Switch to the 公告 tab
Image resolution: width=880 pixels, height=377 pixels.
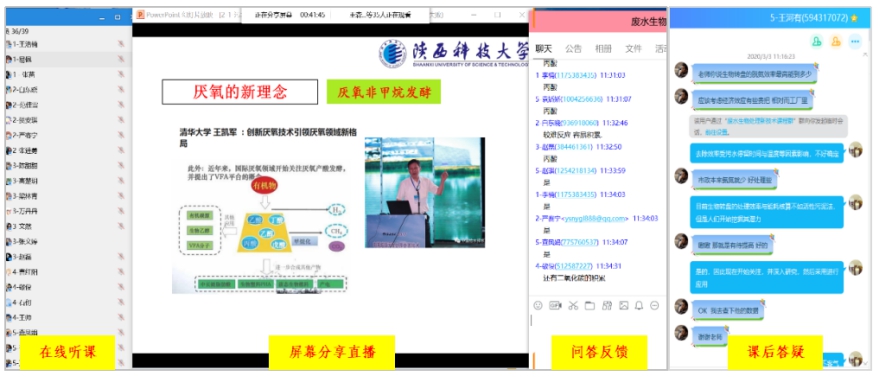coord(574,49)
